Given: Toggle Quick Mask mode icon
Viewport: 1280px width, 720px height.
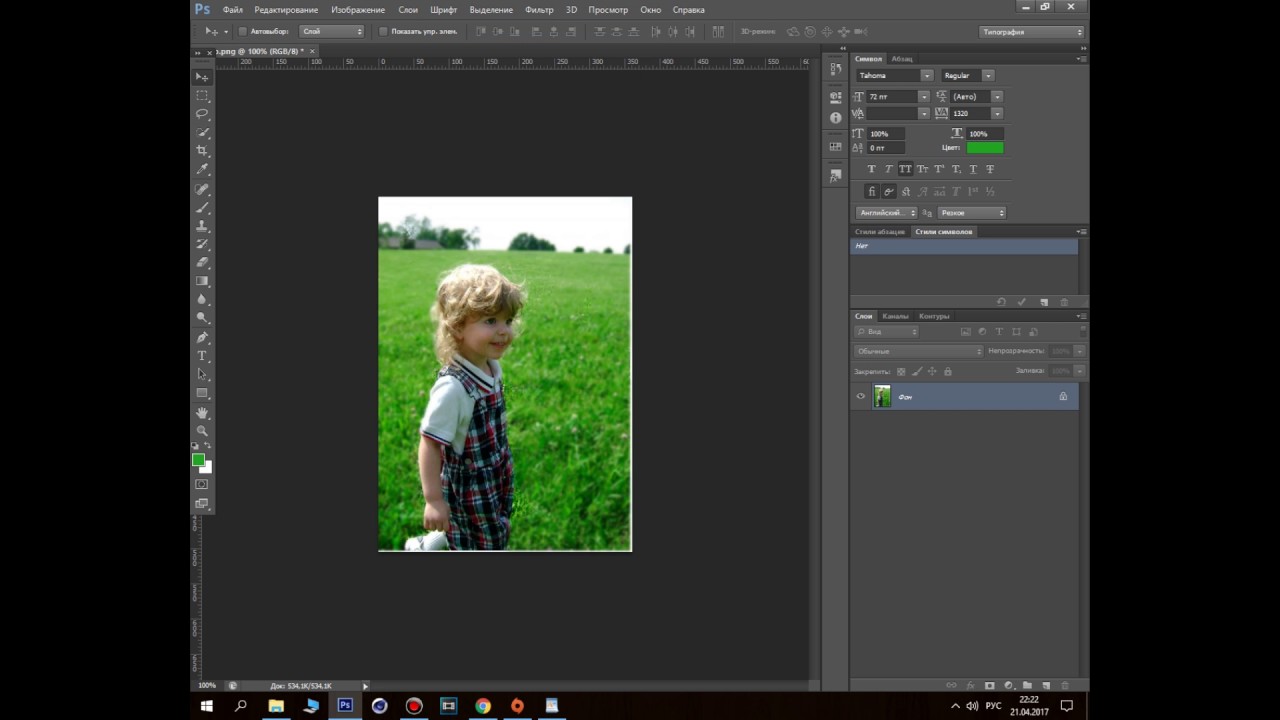Looking at the screenshot, I should pyautogui.click(x=202, y=484).
